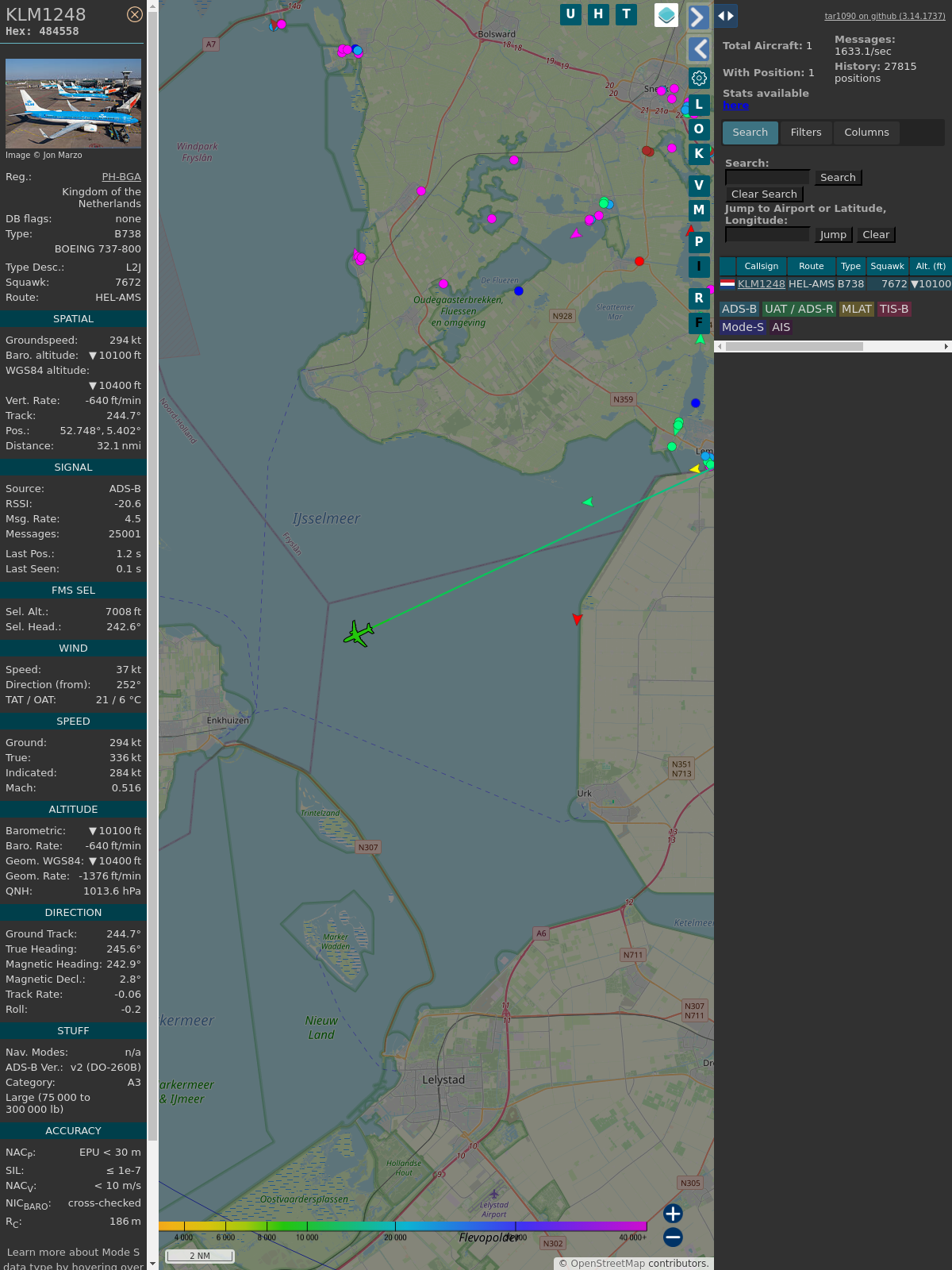Click the Route value HEL-AMS in panel
The image size is (952, 1270).
pos(118,298)
